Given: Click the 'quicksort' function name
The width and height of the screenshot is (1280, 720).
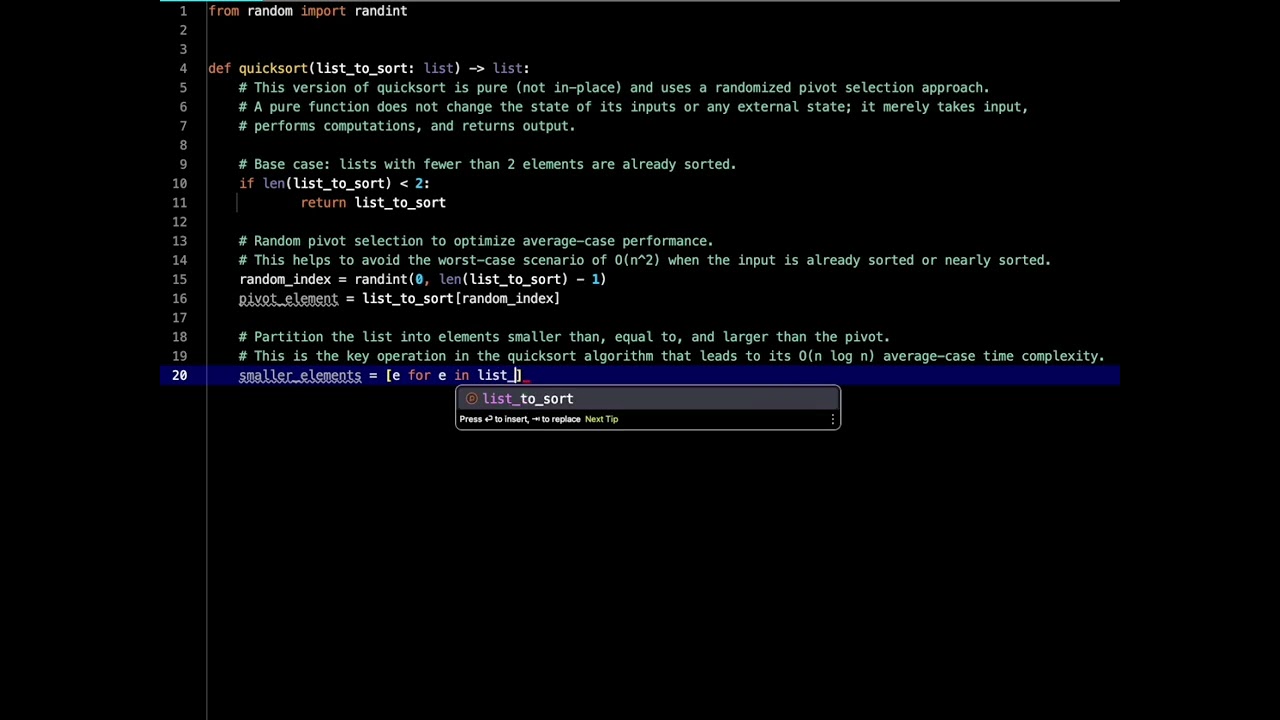Looking at the screenshot, I should point(273,69).
